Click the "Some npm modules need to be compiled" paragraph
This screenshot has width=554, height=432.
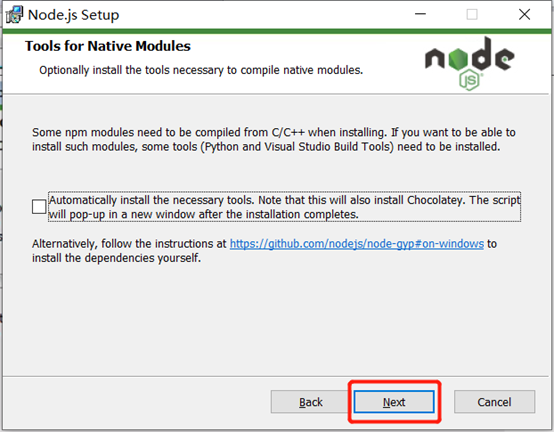click(x=274, y=140)
